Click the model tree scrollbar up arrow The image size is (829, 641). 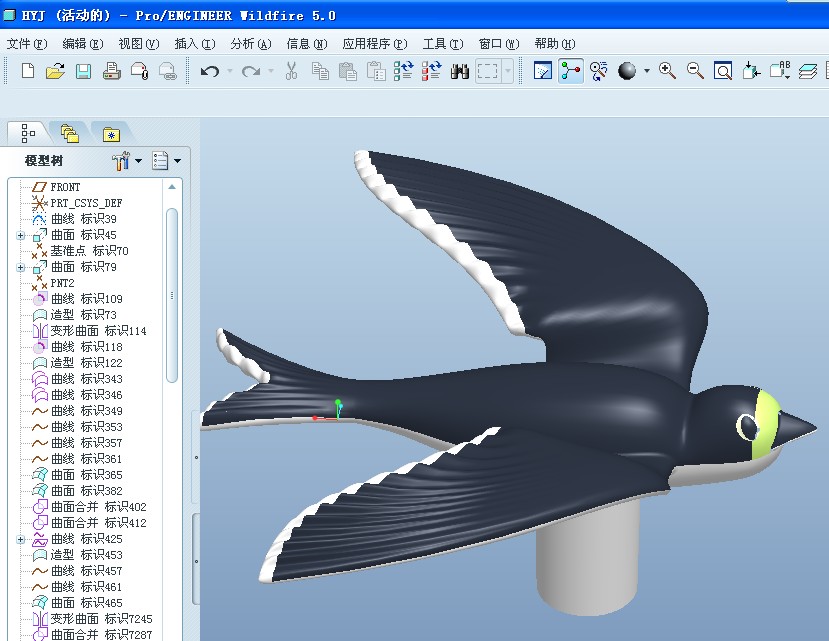click(x=172, y=187)
